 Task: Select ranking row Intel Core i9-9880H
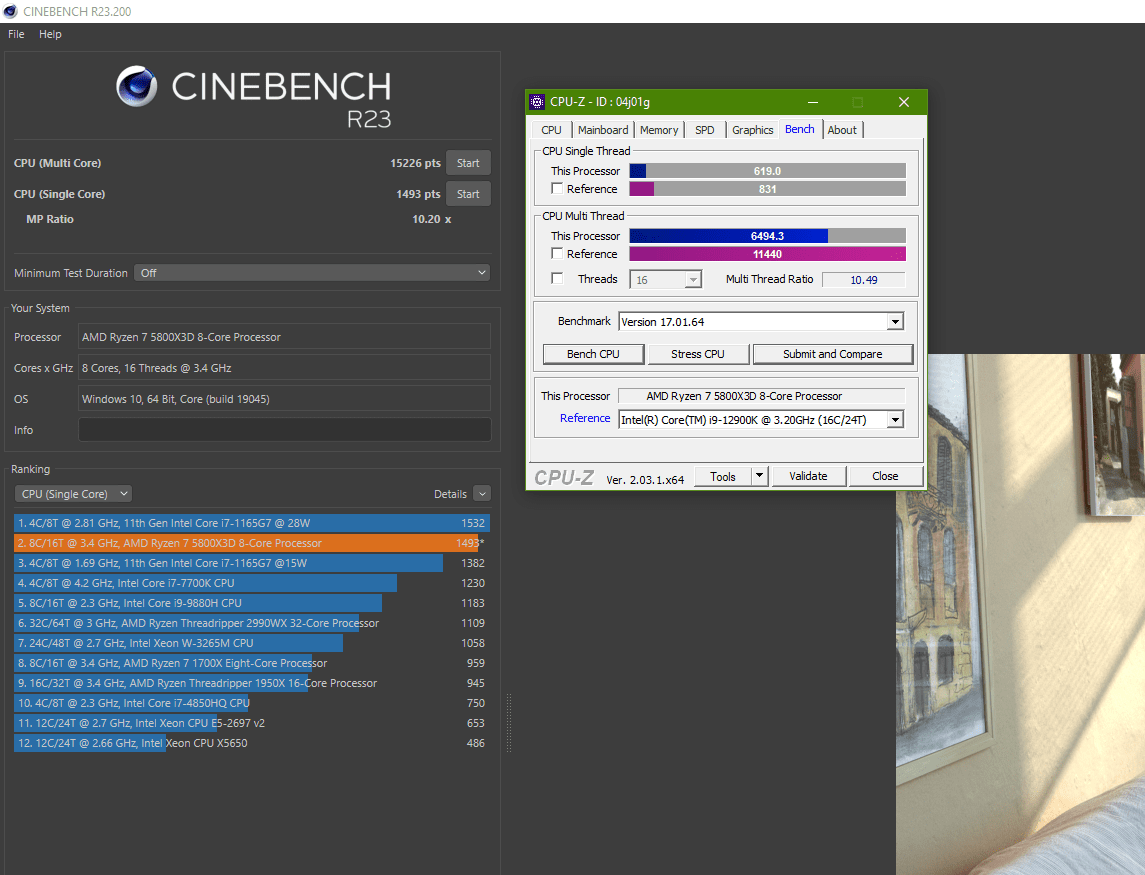(251, 603)
